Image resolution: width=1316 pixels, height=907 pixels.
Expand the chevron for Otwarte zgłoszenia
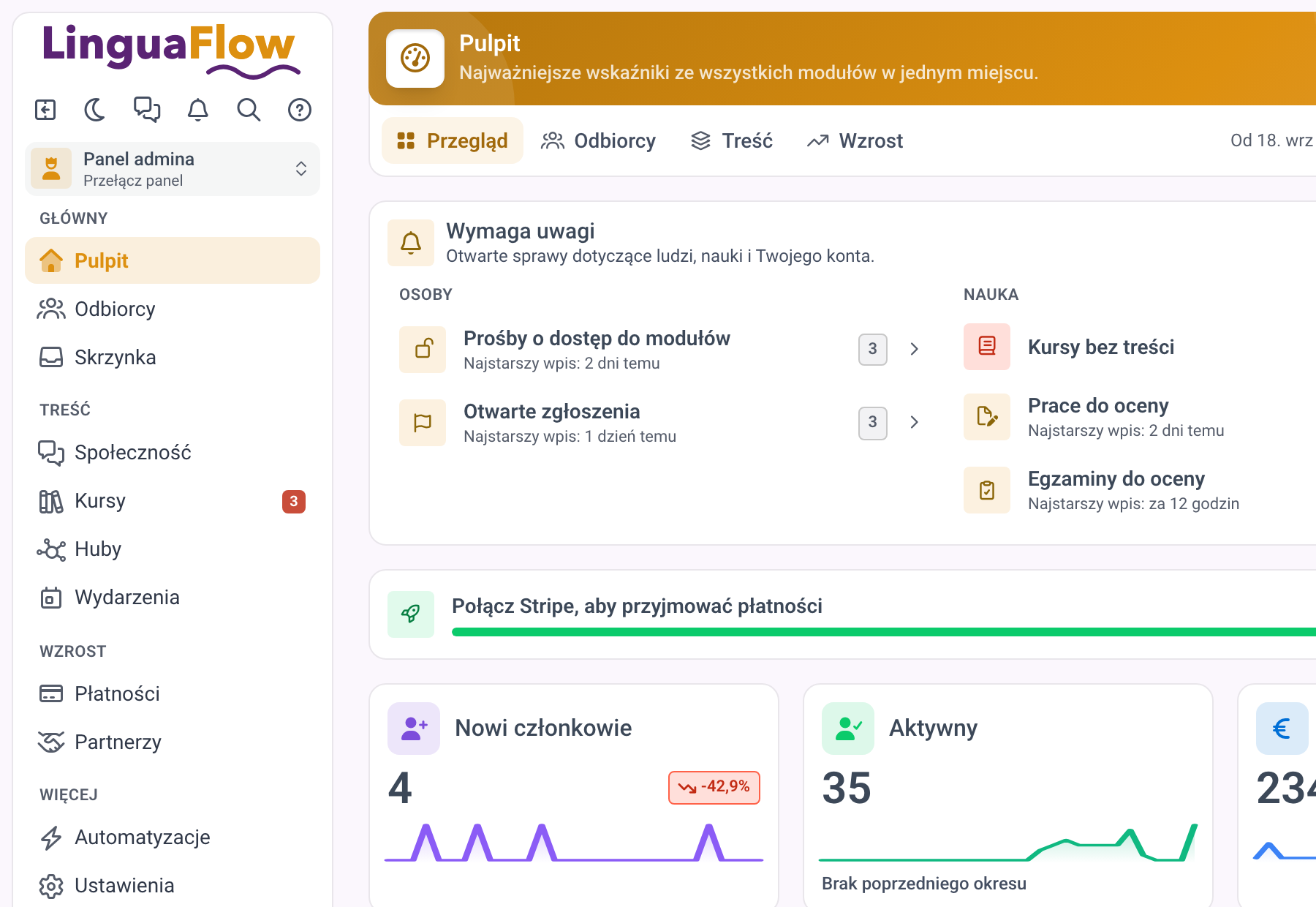(x=914, y=422)
